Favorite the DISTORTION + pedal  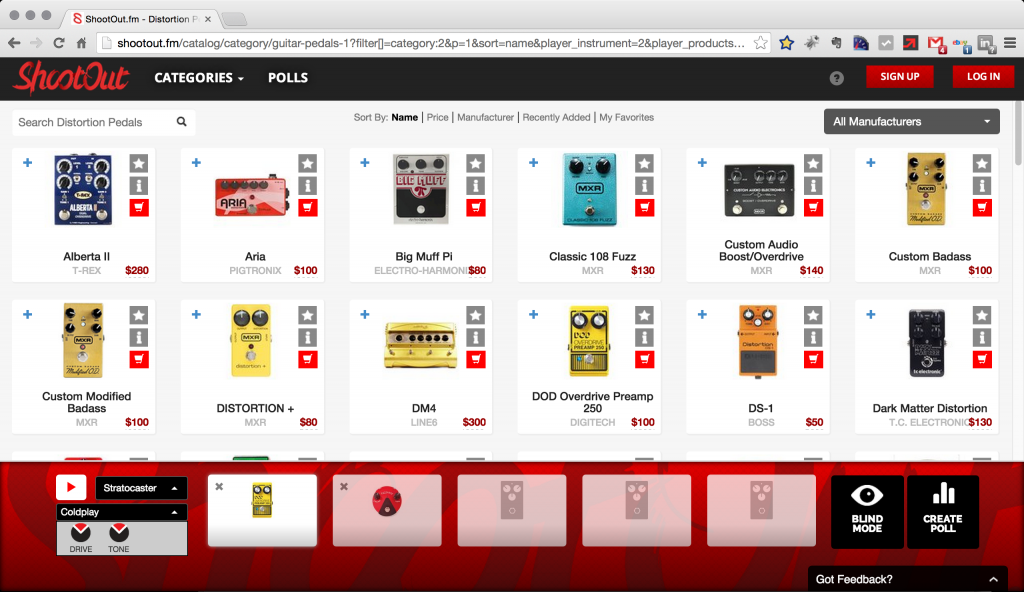pos(308,315)
